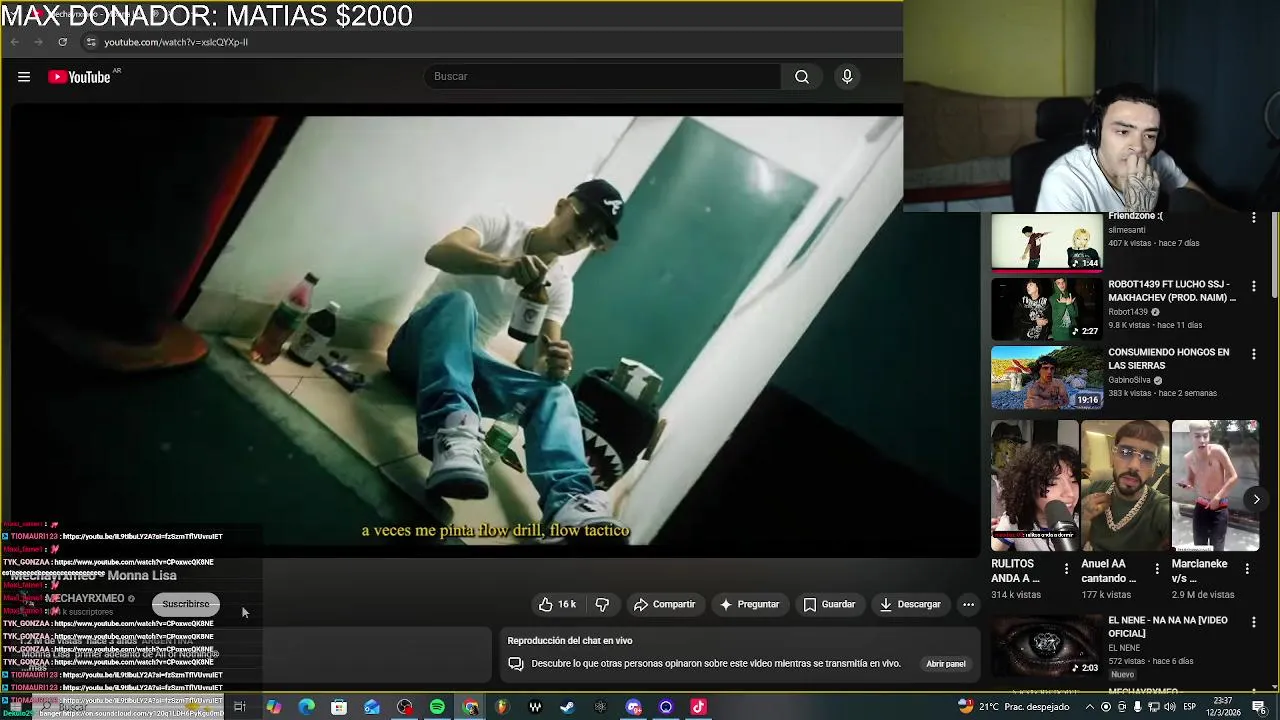Image resolution: width=1280 pixels, height=720 pixels.
Task: Switch ESP keyboard language indicator
Action: tap(1190, 707)
